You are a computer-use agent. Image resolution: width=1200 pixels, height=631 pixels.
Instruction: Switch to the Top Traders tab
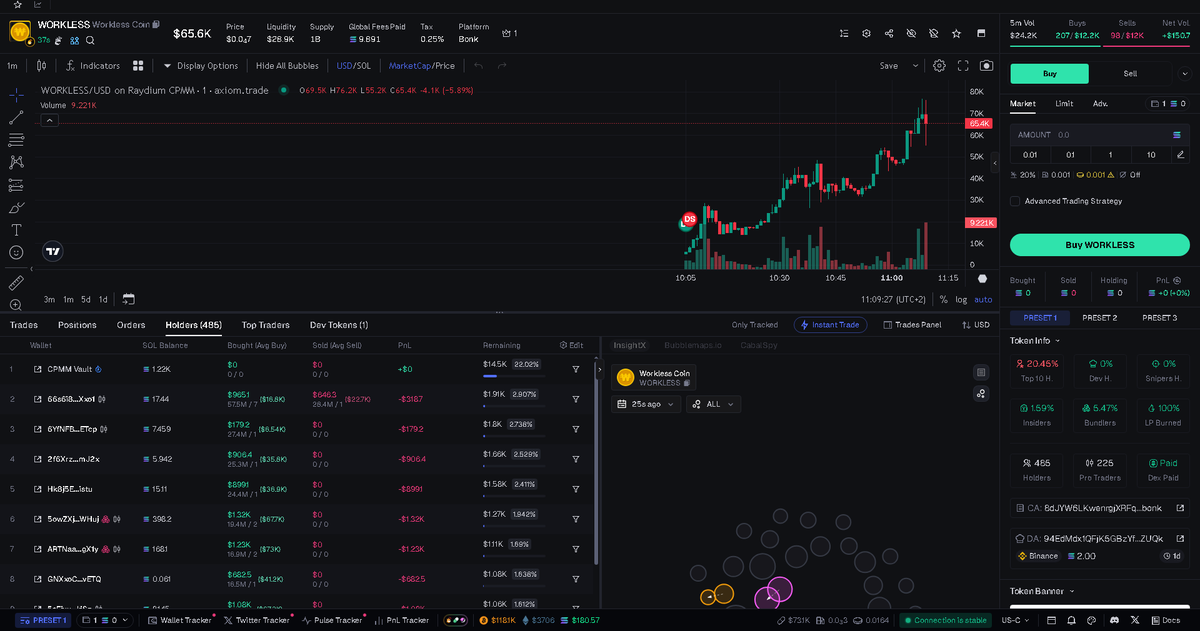[x=265, y=325]
